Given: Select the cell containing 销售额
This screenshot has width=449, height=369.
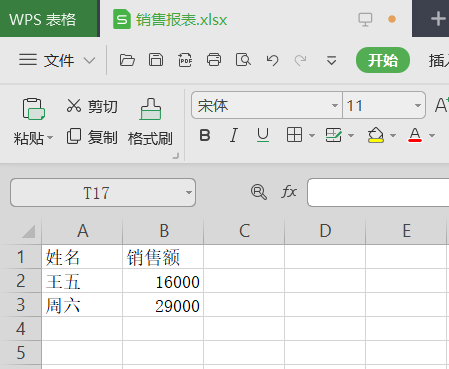Looking at the screenshot, I should pos(163,257).
